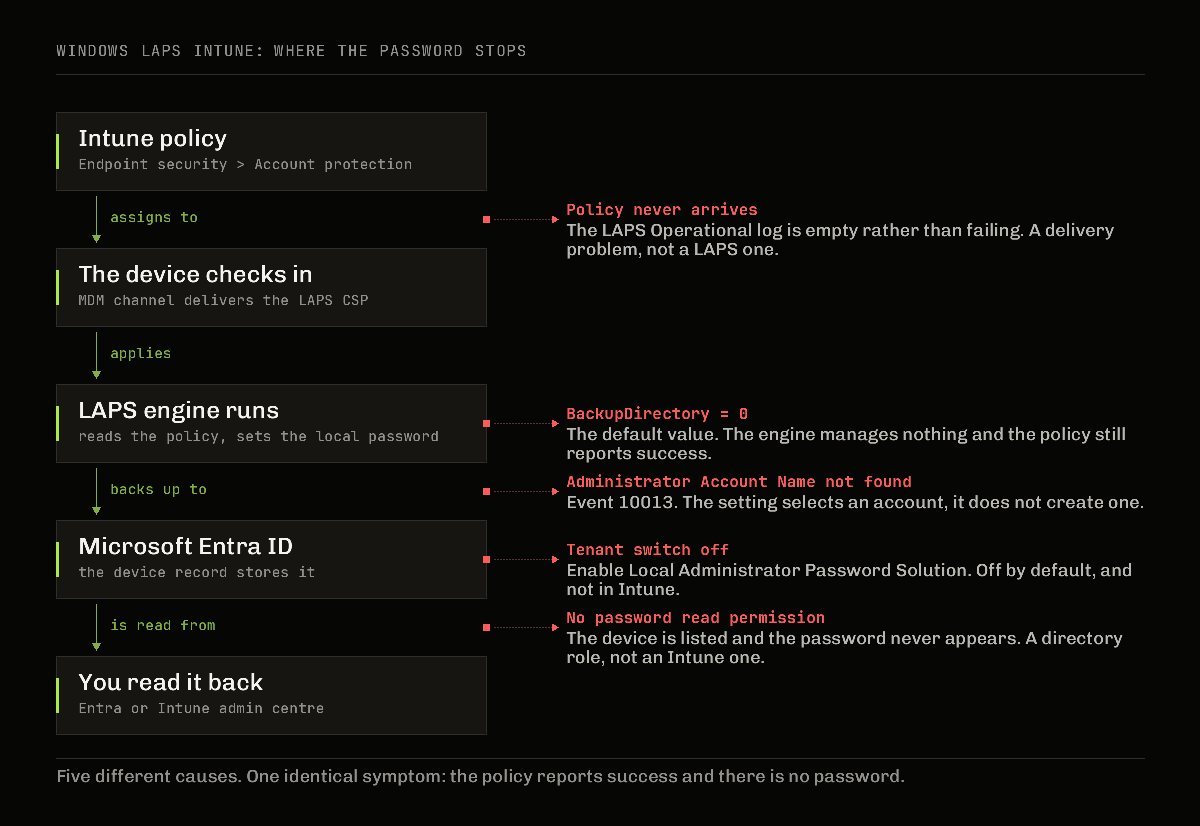The height and width of the screenshot is (826, 1200).
Task: Click the 'LAPS Operational log is empty' description
Action: pyautogui.click(x=840, y=240)
